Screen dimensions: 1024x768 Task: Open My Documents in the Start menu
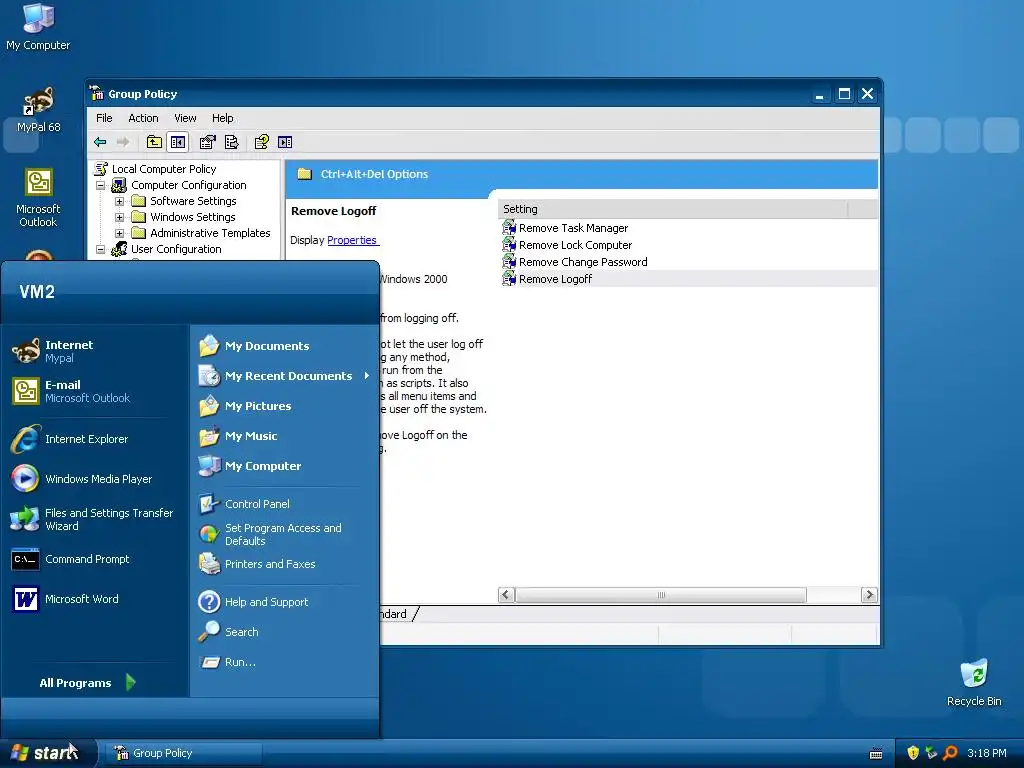[254, 345]
